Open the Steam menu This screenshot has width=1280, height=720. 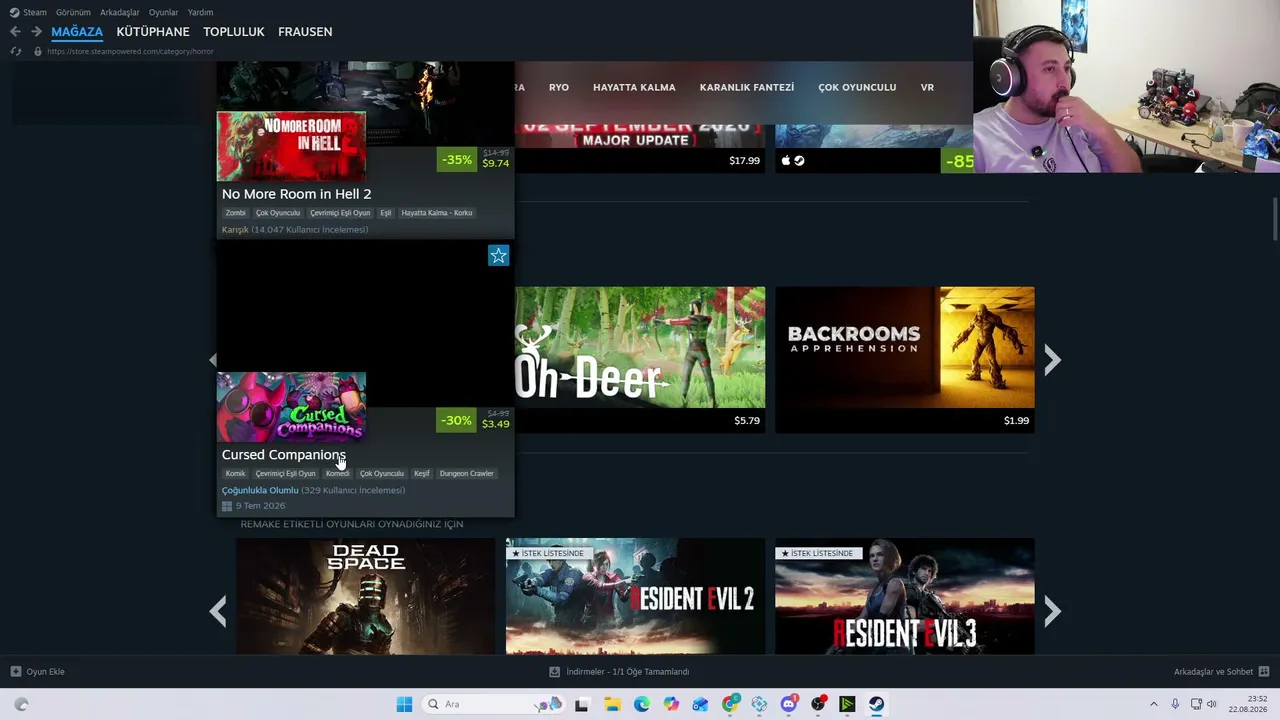coord(28,12)
